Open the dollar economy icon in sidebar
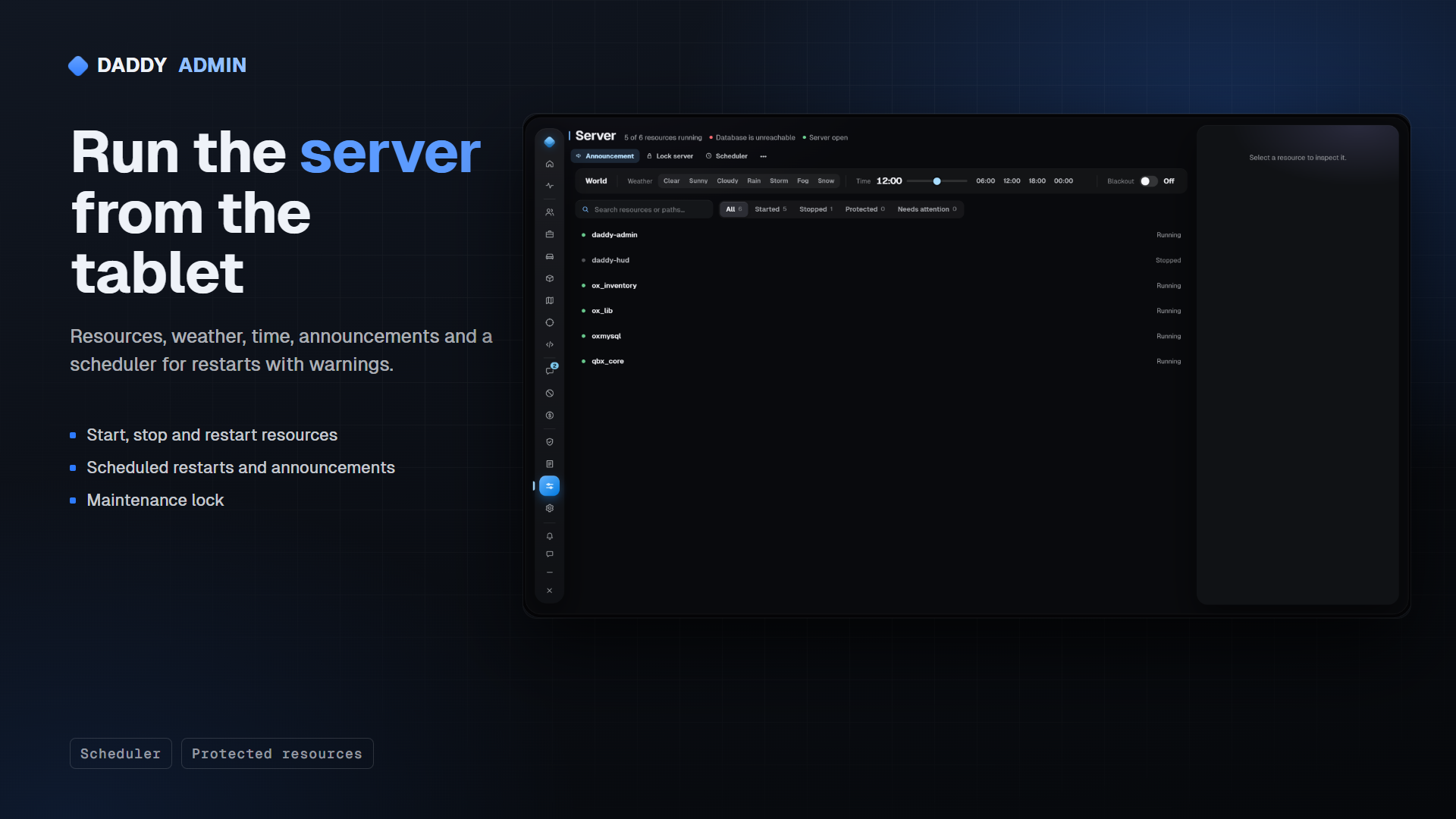This screenshot has height=819, width=1456. pyautogui.click(x=550, y=416)
